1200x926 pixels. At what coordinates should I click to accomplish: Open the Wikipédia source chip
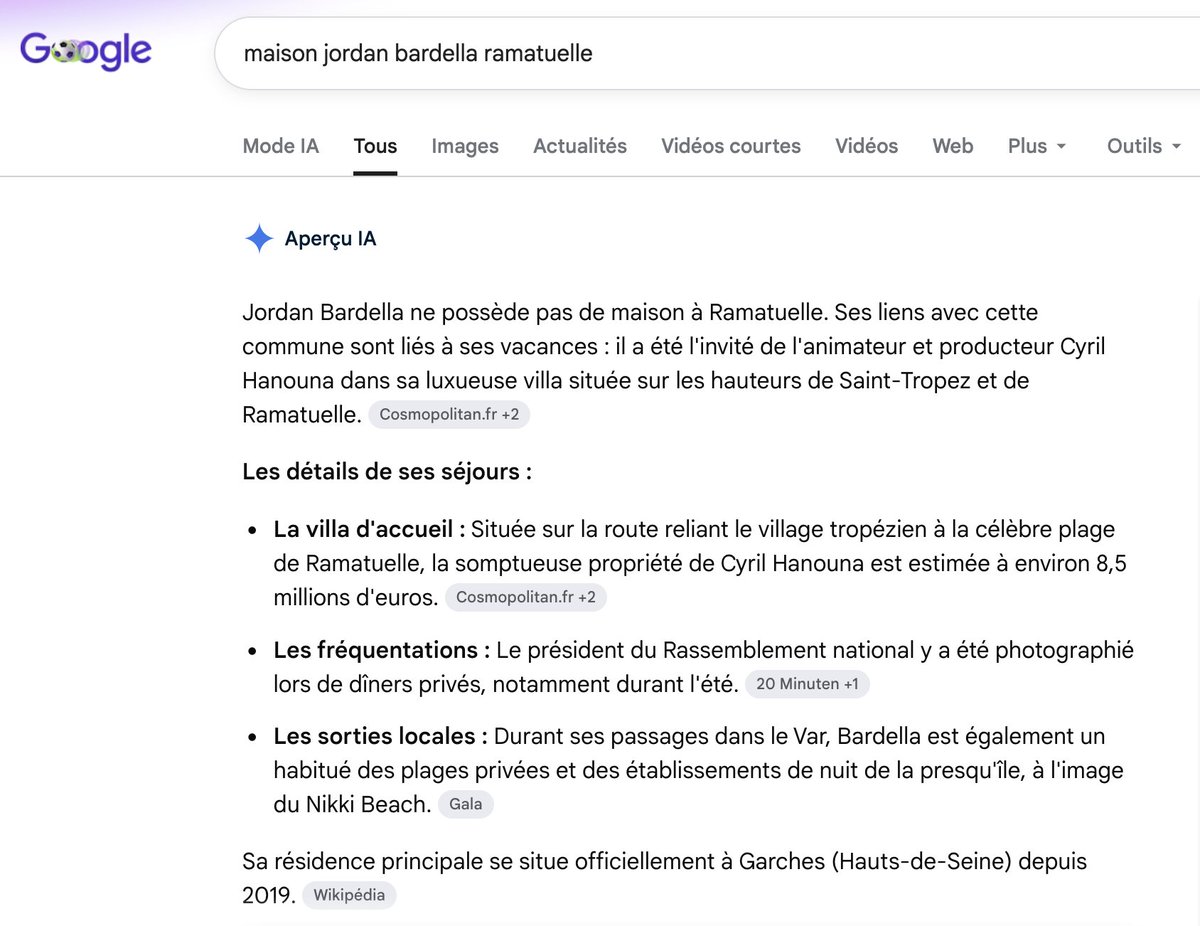click(349, 895)
